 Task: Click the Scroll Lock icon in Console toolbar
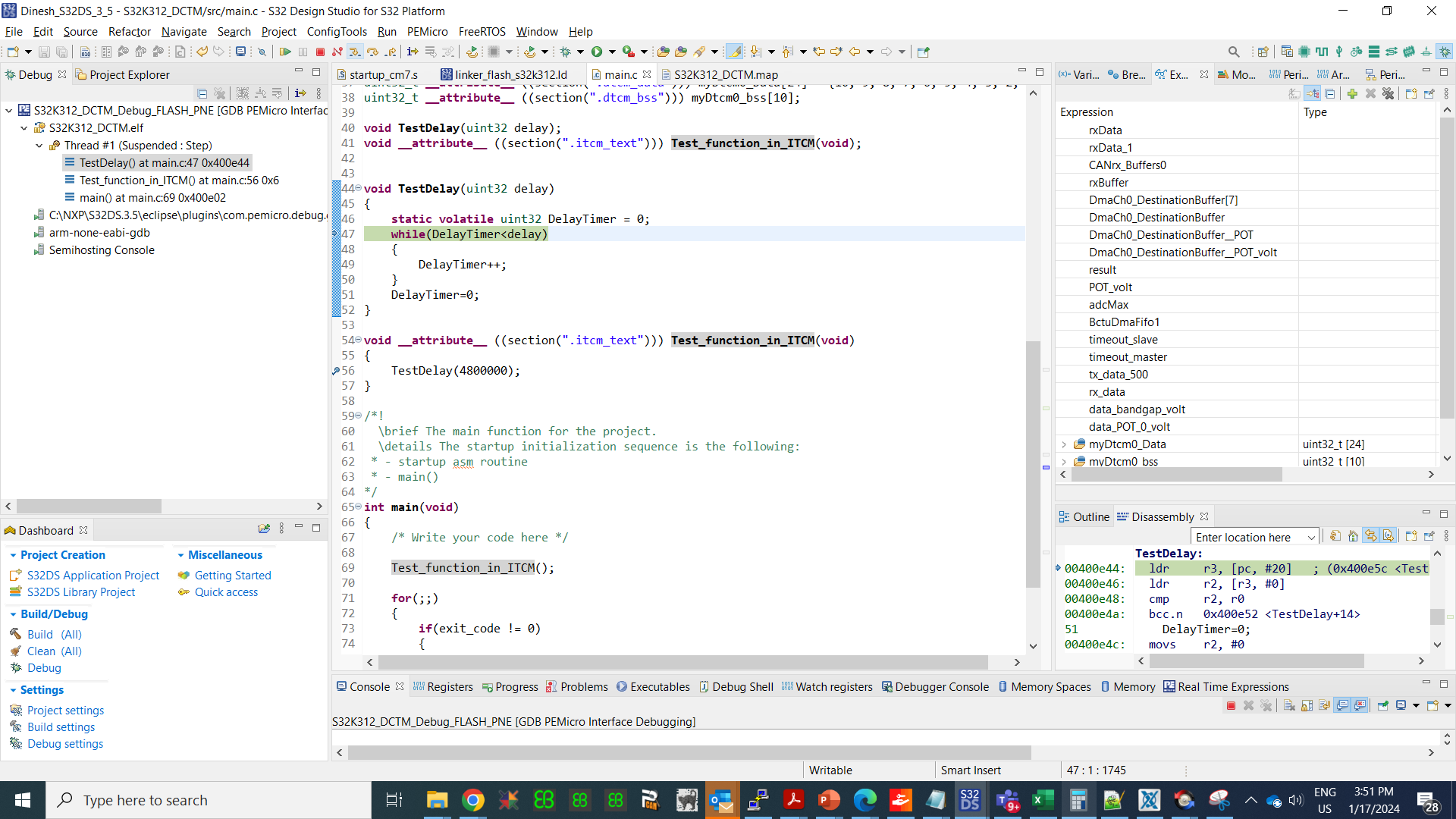click(x=1307, y=705)
